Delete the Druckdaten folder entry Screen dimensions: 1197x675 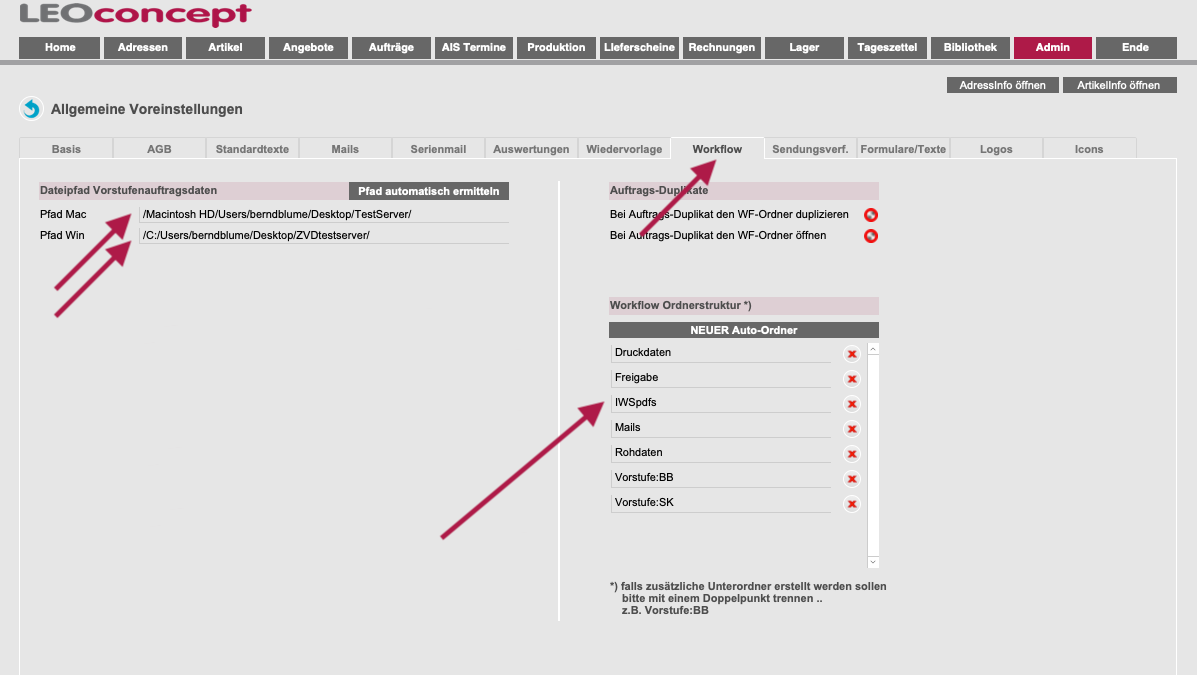click(x=852, y=354)
